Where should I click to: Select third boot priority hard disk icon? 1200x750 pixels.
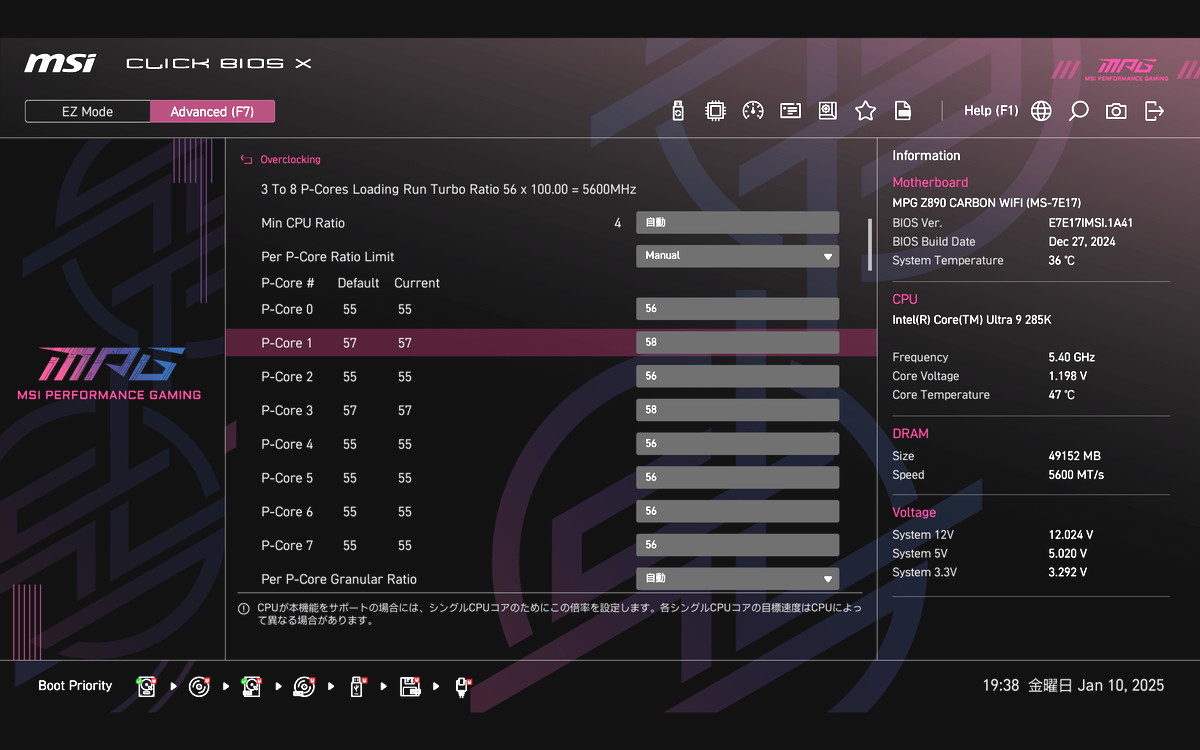pos(251,686)
